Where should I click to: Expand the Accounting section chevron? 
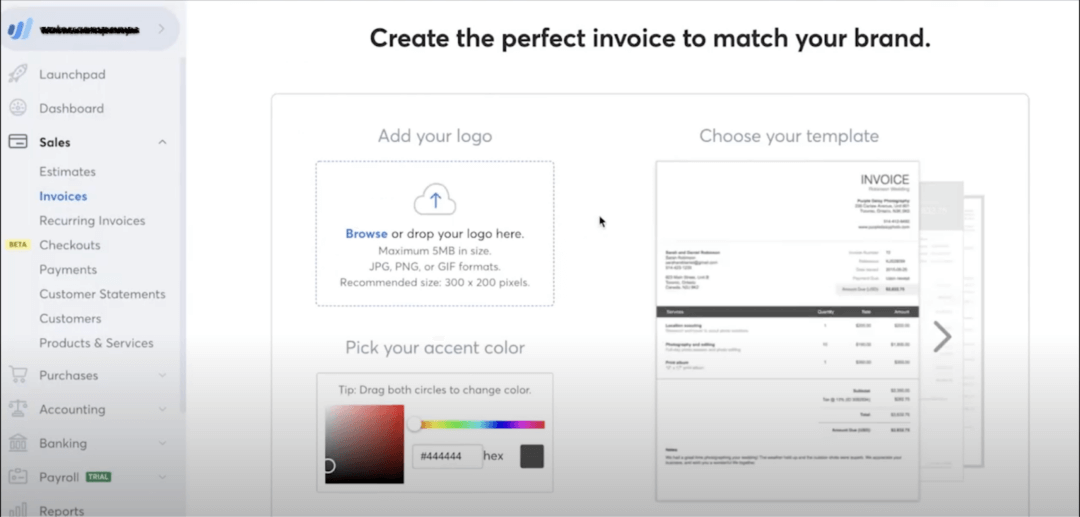(162, 410)
